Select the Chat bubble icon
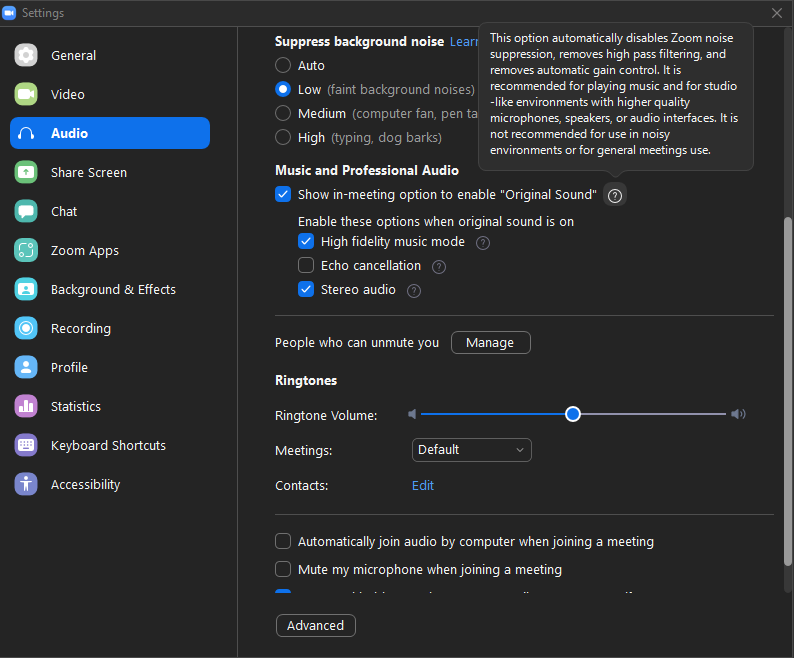 point(26,211)
